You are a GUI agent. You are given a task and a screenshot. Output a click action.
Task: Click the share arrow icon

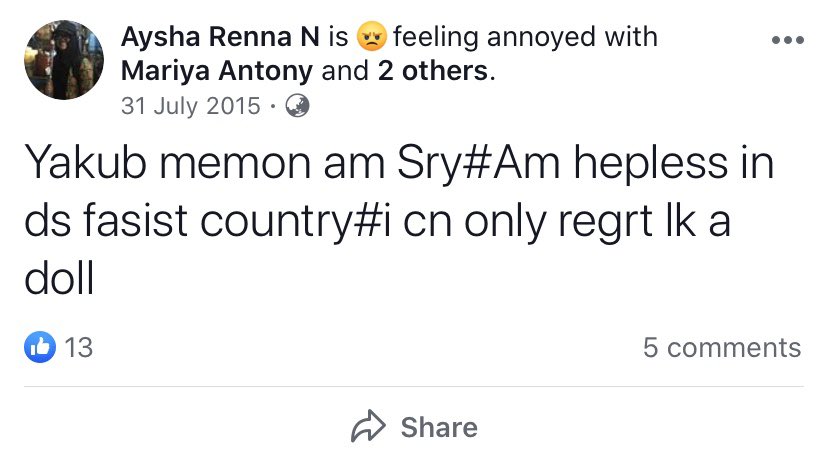368,426
